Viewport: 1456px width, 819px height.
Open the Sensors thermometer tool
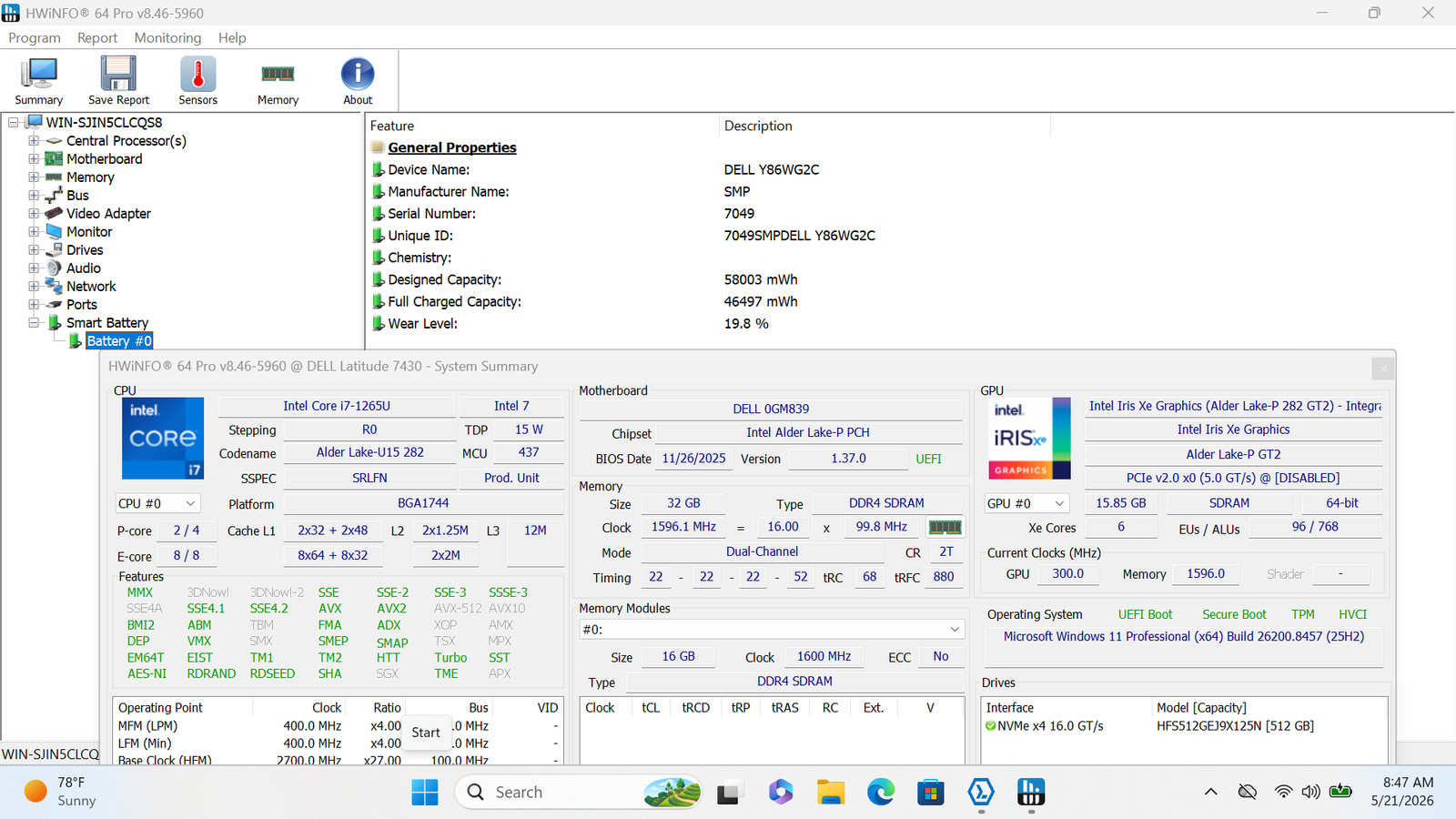pos(197,81)
